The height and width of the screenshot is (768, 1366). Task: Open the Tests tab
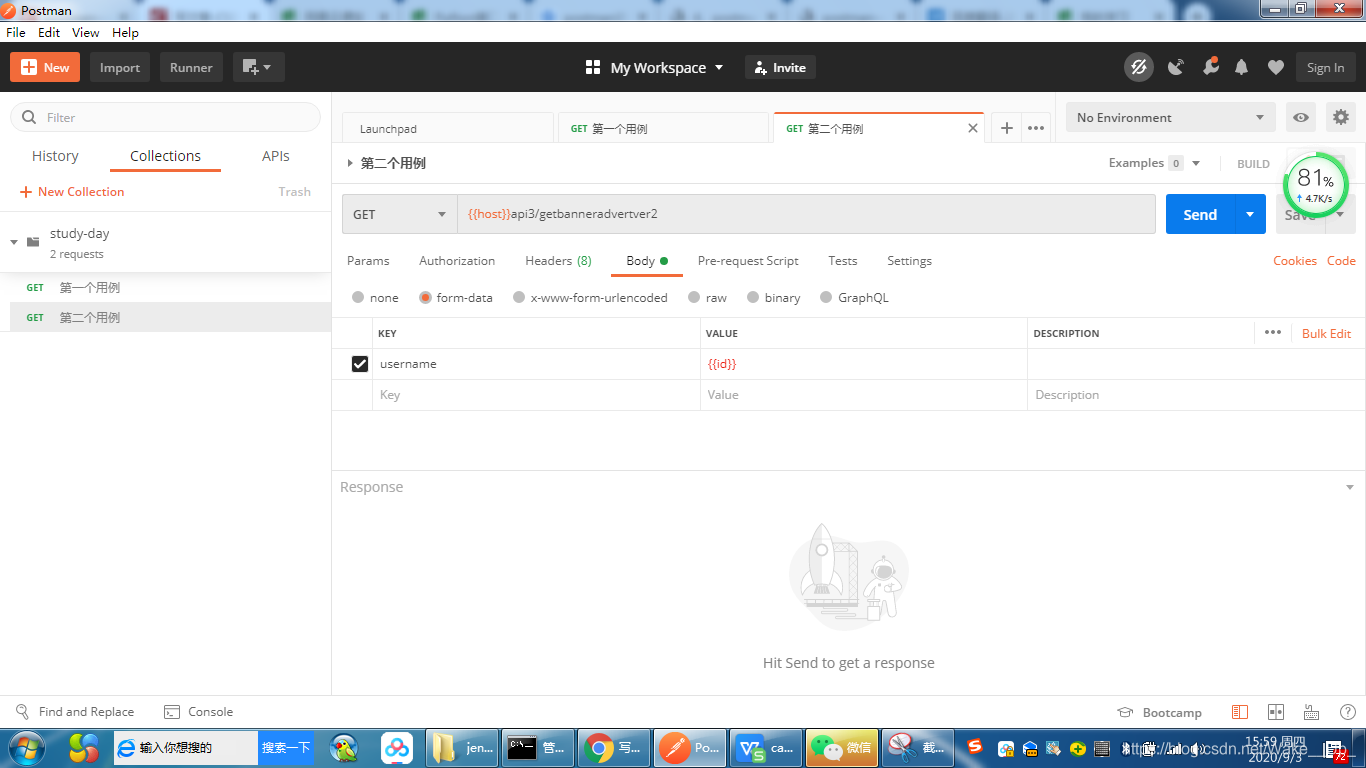(x=843, y=261)
